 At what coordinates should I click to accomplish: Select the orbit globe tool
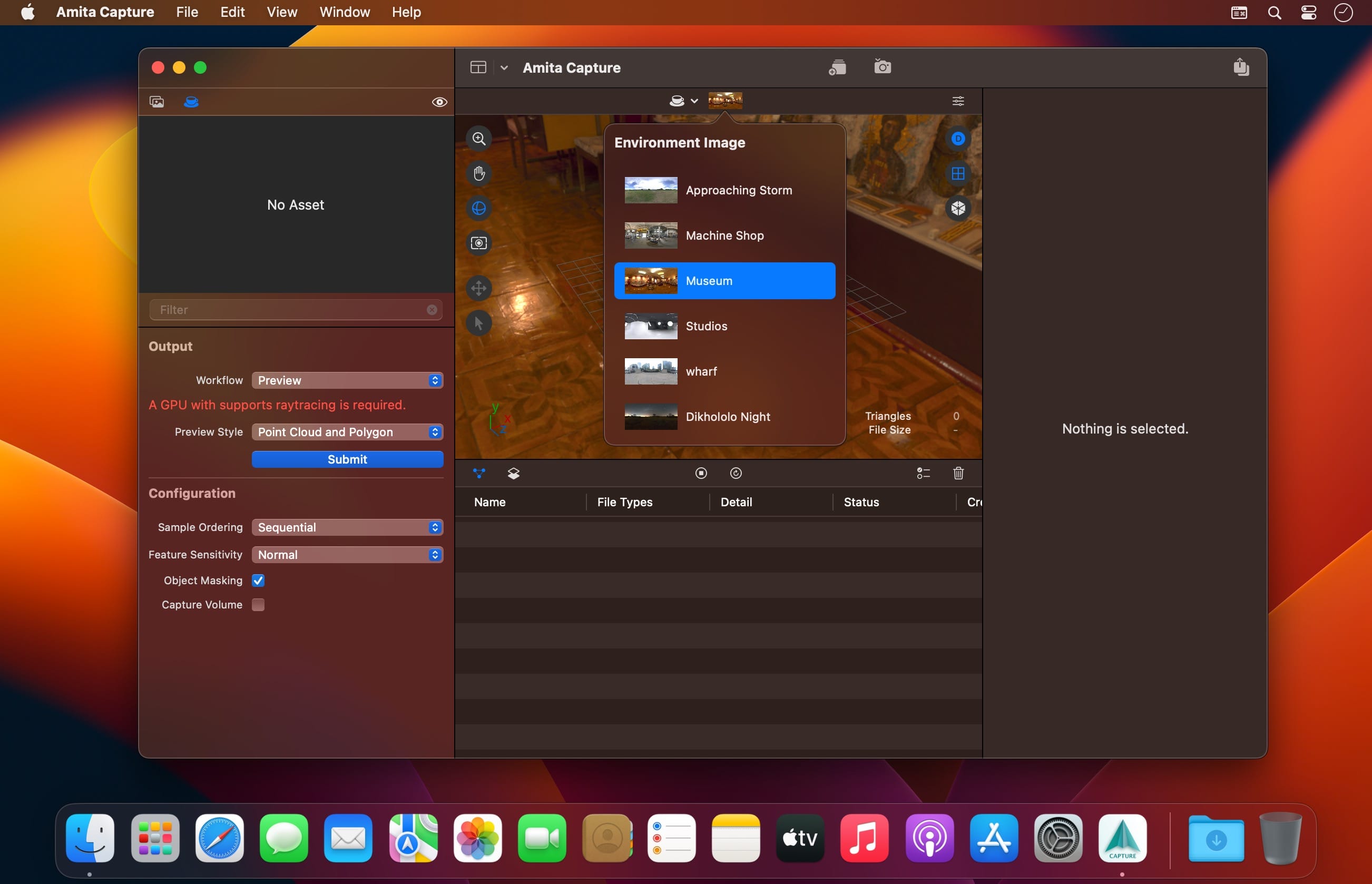(x=479, y=208)
